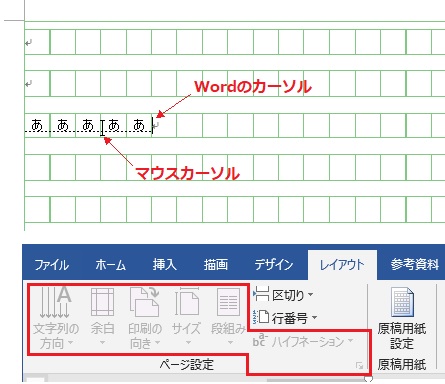Viewport: 445px width, 384px height.
Task: Expand the サイズ dropdown arrow
Action: (188, 343)
